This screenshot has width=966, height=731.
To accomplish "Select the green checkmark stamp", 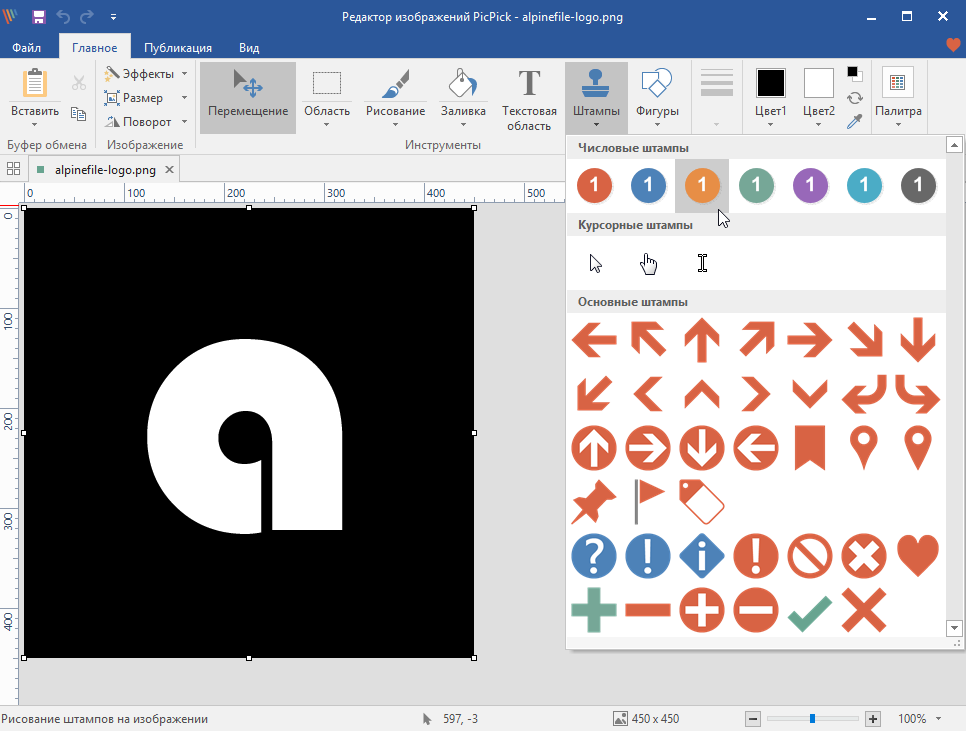I will pos(809,609).
